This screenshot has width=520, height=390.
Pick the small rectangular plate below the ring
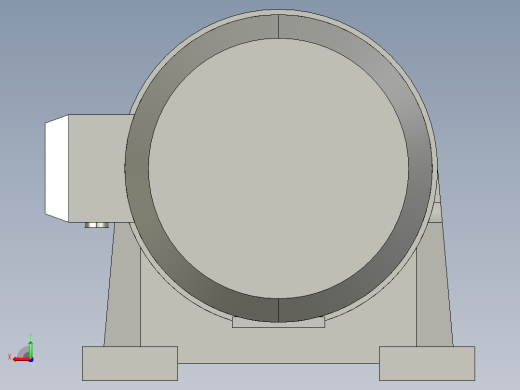pos(278,323)
